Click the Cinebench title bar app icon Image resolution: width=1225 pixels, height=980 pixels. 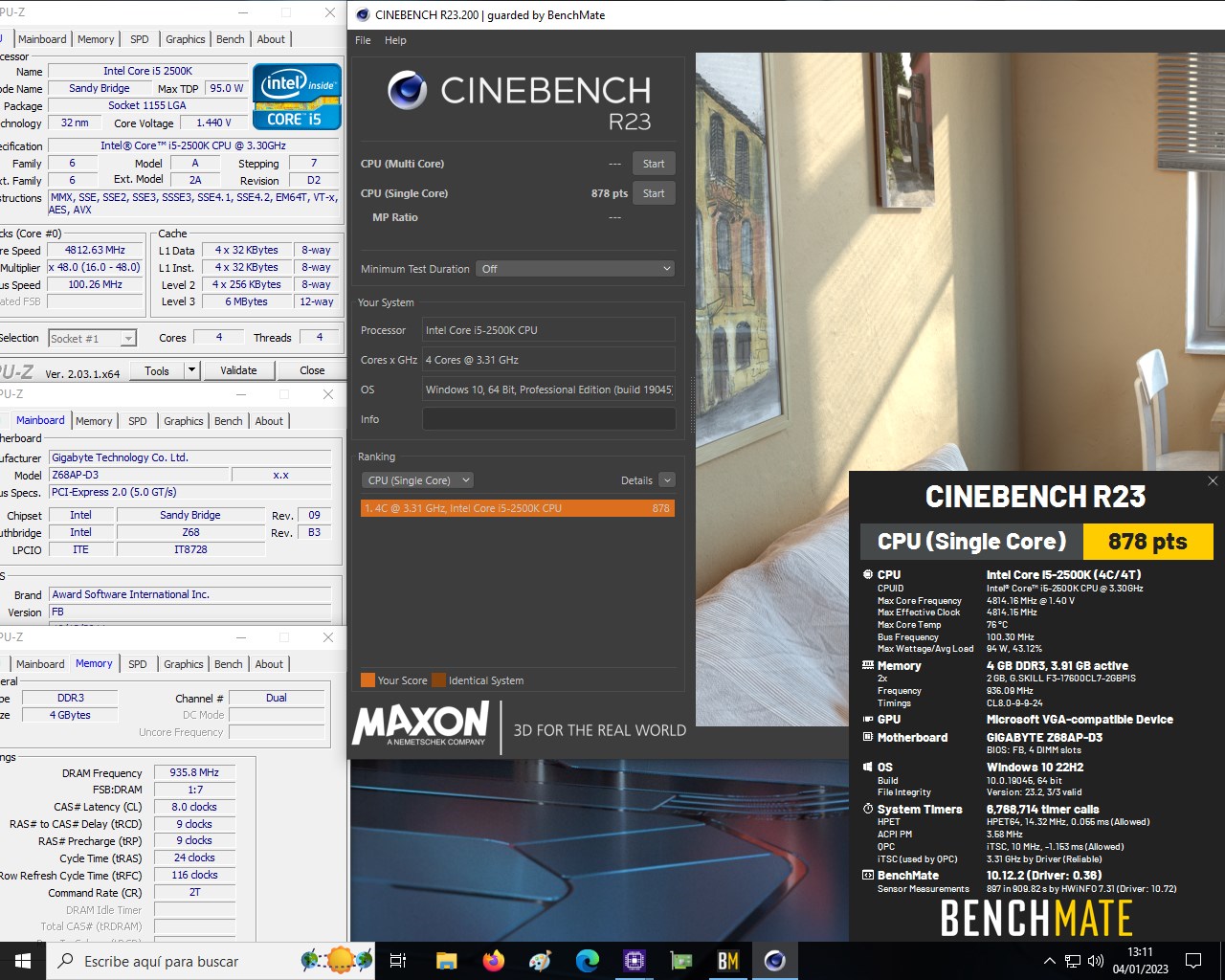coord(363,14)
